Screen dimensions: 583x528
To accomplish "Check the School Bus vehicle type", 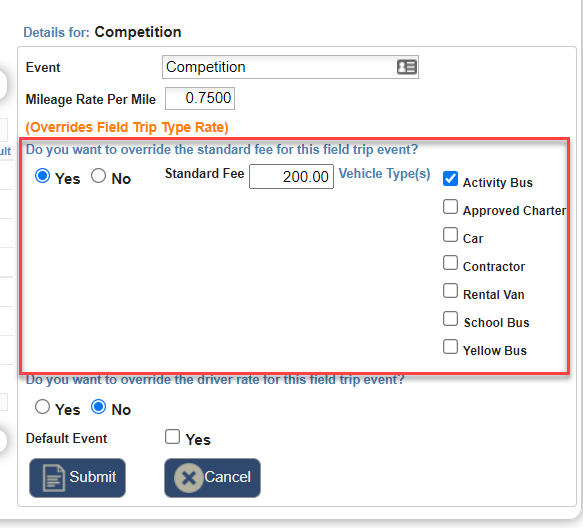I will pyautogui.click(x=450, y=319).
